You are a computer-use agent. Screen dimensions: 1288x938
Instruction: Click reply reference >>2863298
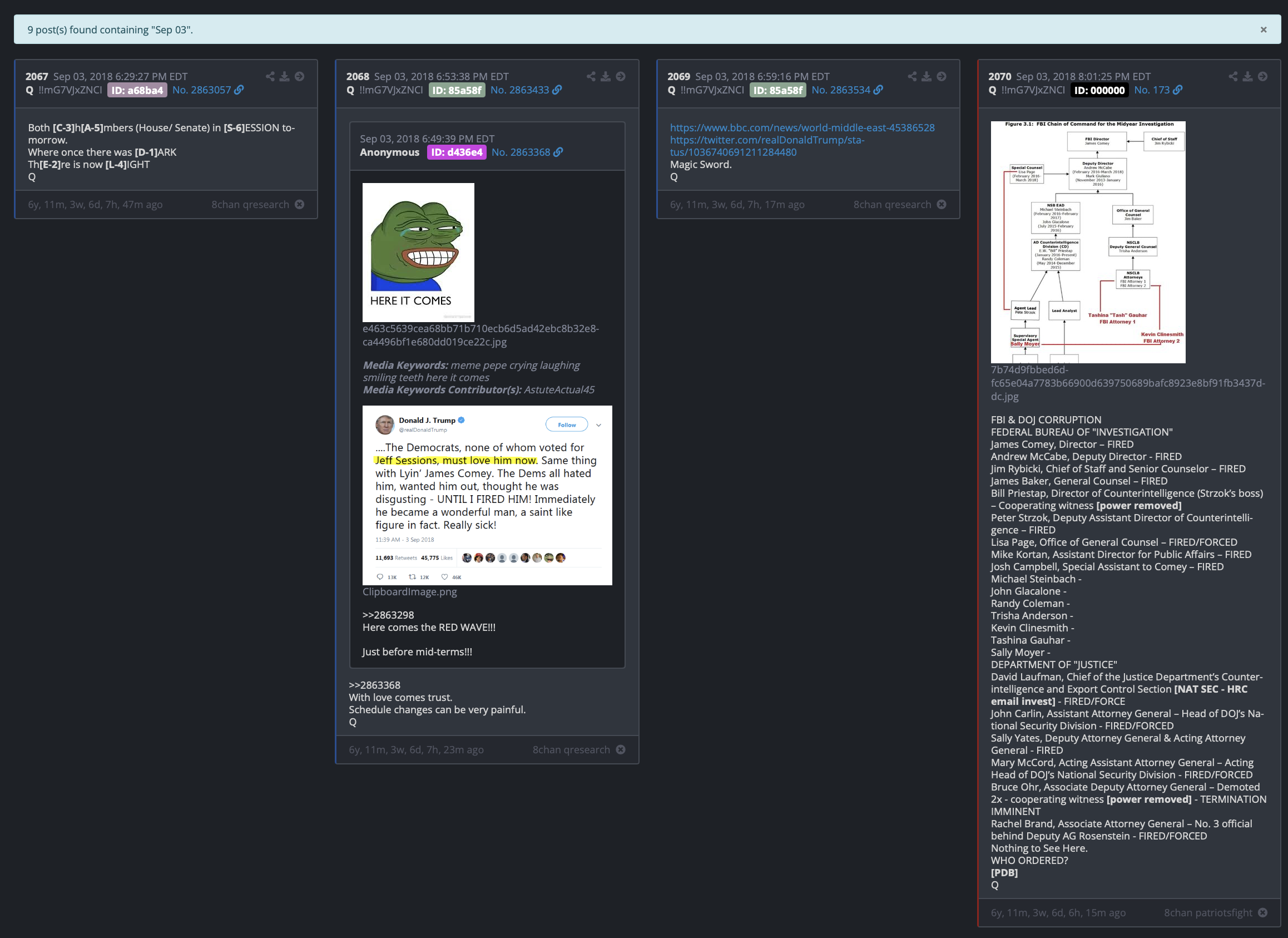(x=388, y=615)
